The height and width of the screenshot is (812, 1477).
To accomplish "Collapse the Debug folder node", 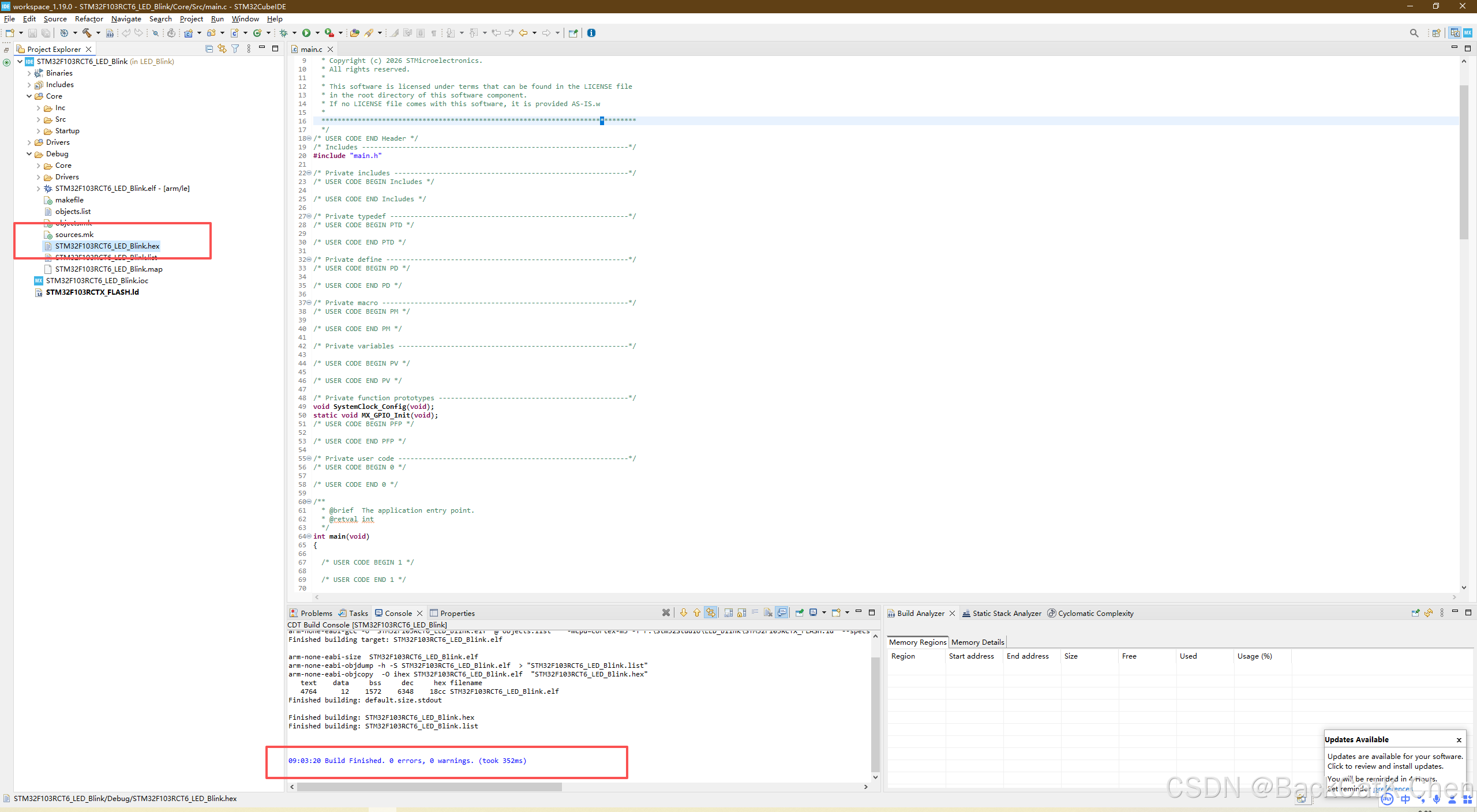I will [x=29, y=154].
